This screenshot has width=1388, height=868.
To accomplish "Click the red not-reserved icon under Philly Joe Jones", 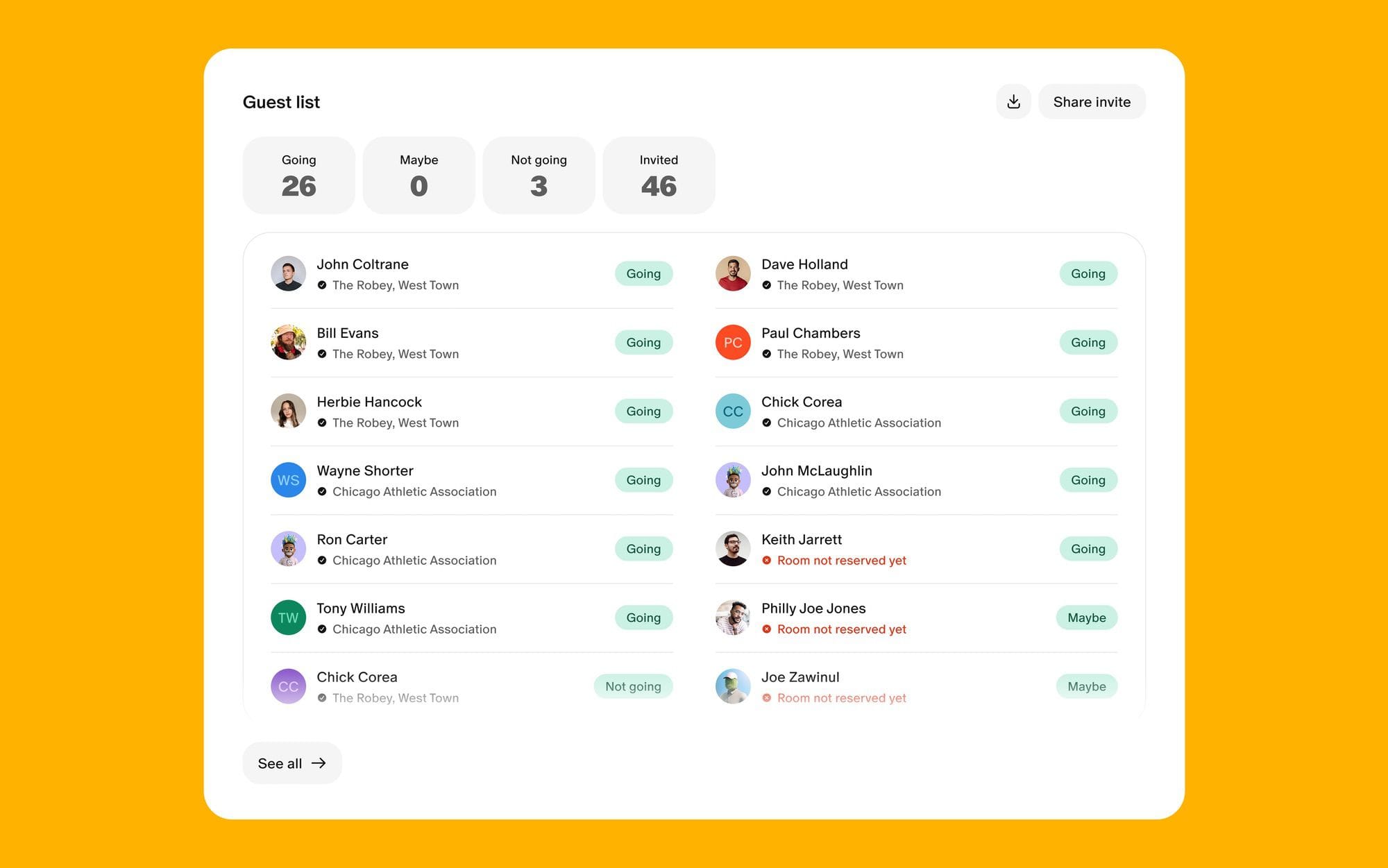I will (x=766, y=629).
